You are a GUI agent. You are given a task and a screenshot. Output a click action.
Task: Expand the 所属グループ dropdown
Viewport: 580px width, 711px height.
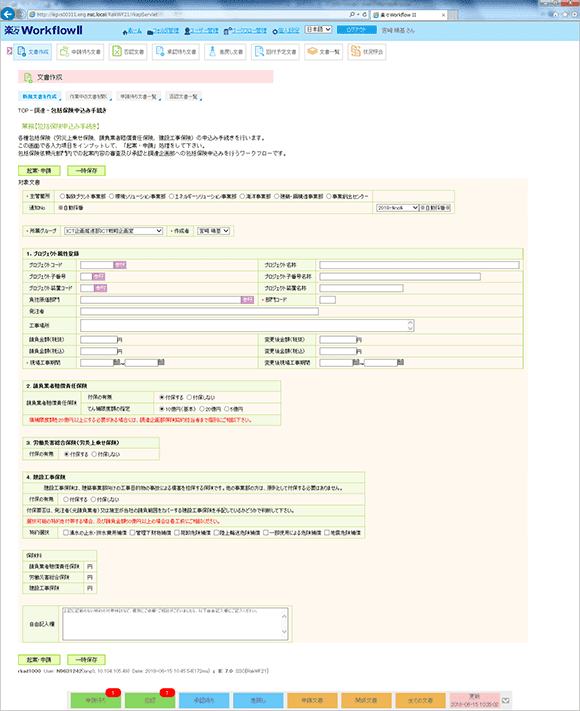tap(113, 231)
